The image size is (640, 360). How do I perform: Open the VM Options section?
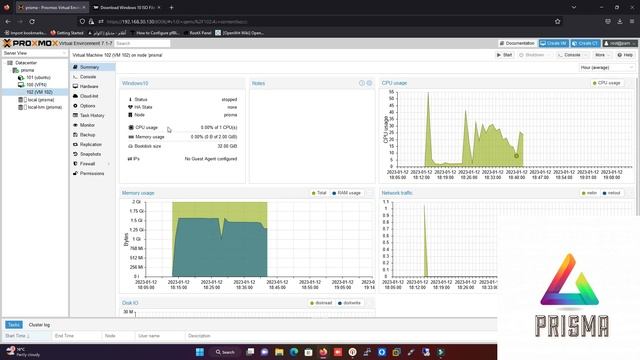(93, 106)
